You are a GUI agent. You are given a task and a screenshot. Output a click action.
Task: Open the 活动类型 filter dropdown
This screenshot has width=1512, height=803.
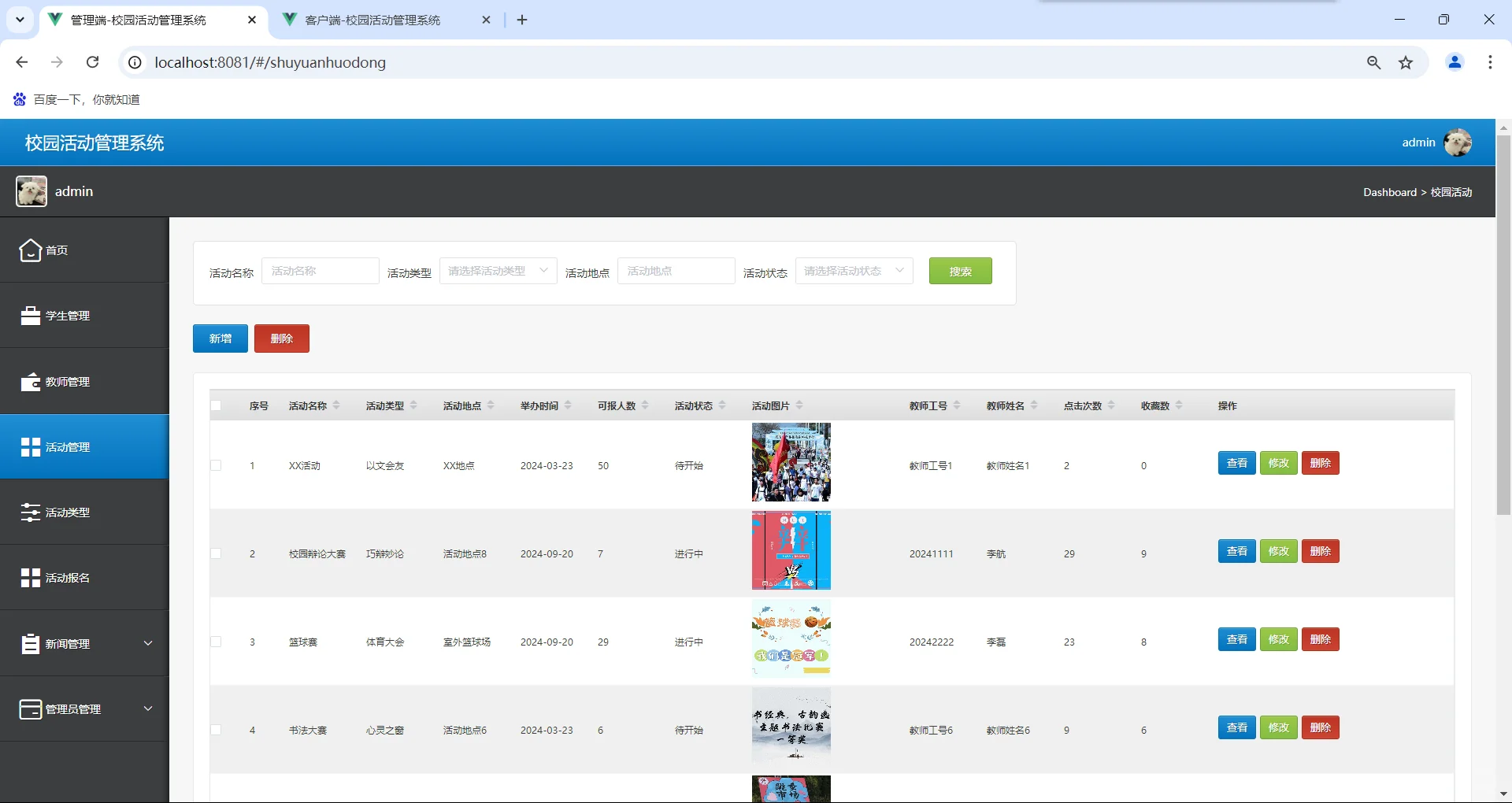(x=498, y=271)
